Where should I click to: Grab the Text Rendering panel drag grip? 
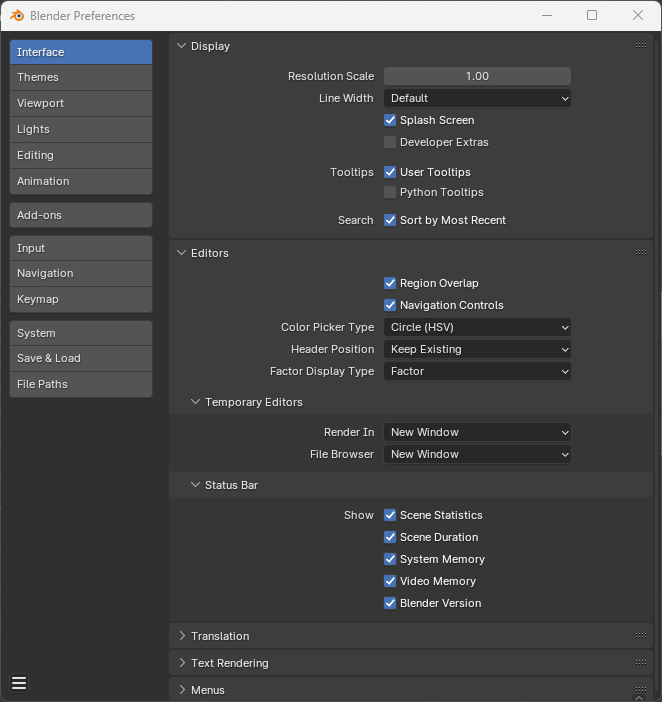point(641,662)
